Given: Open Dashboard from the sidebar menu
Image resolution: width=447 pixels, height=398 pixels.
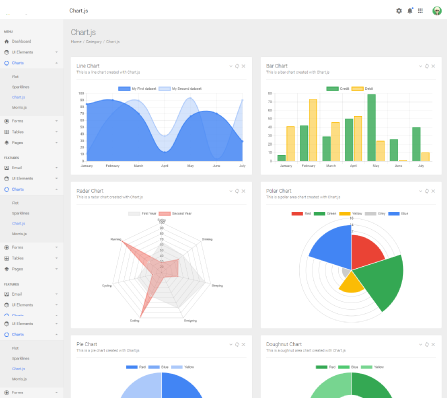Looking at the screenshot, I should (x=21, y=41).
